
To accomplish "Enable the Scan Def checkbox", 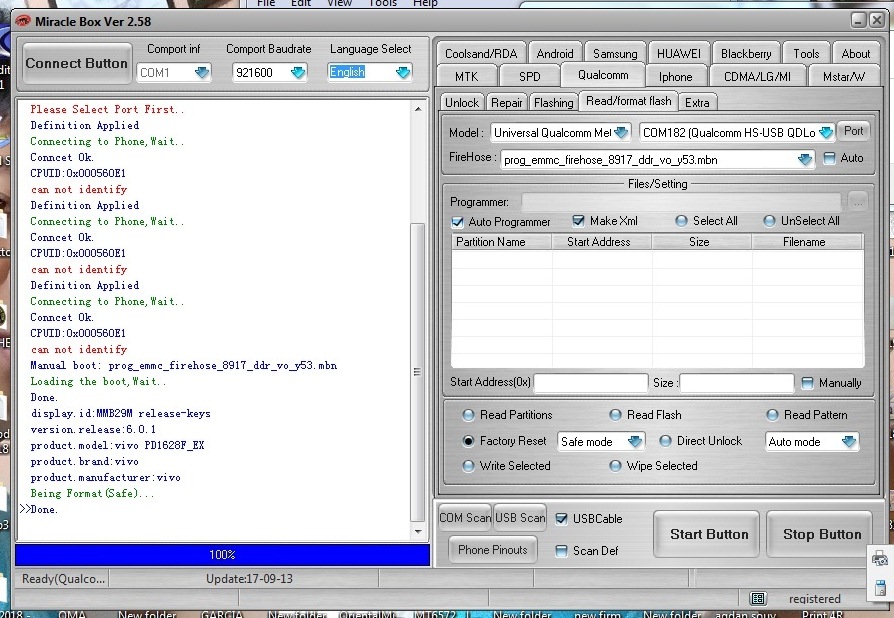I will point(562,551).
